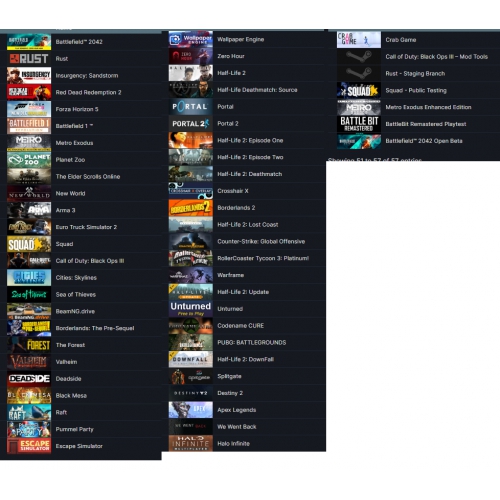Viewport: 500px width, 500px height.
Task: Click 'Call of Duty: Black Ops III' title
Action: [90, 261]
